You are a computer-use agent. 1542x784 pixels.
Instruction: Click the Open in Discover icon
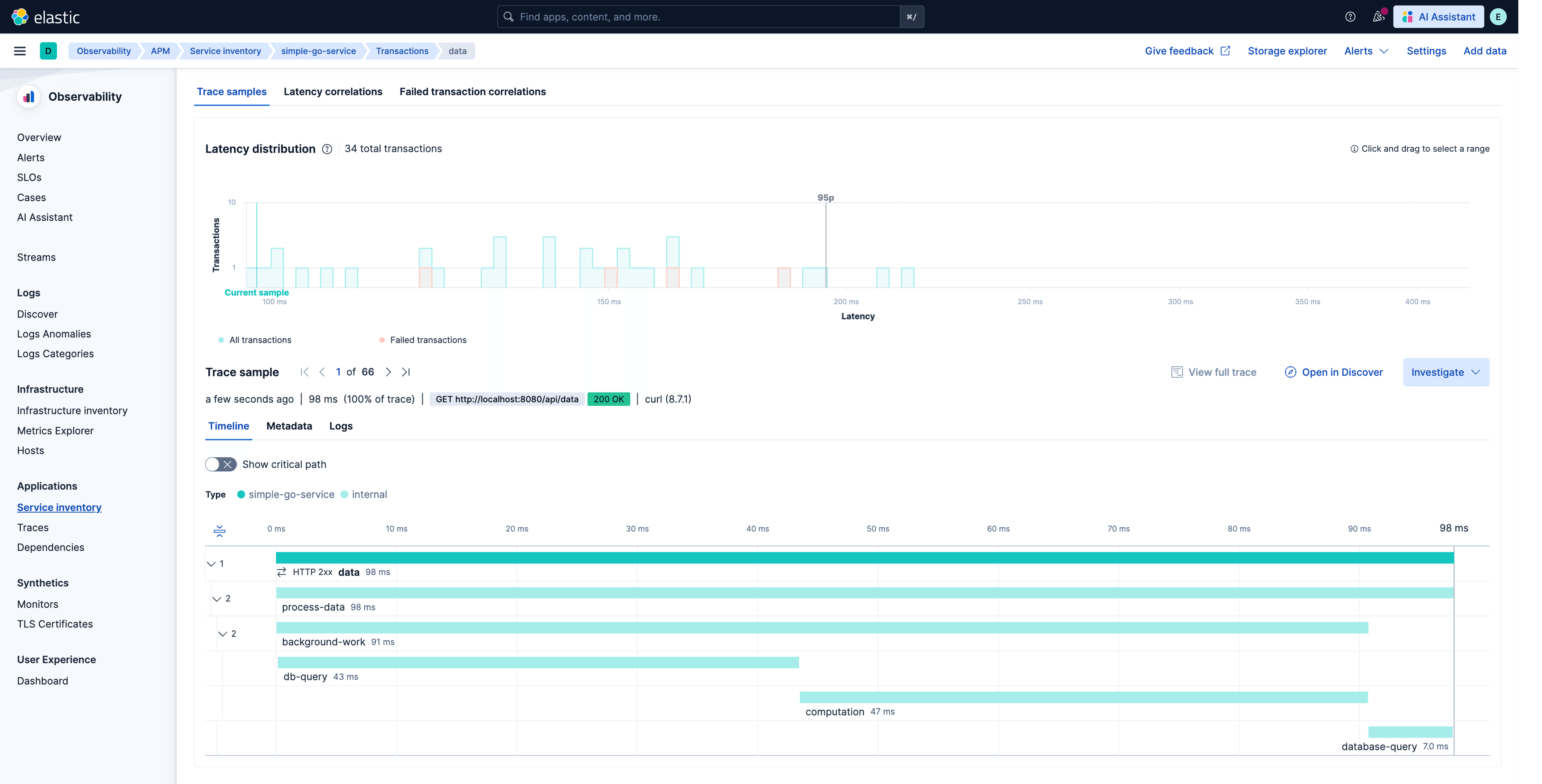coord(1290,372)
